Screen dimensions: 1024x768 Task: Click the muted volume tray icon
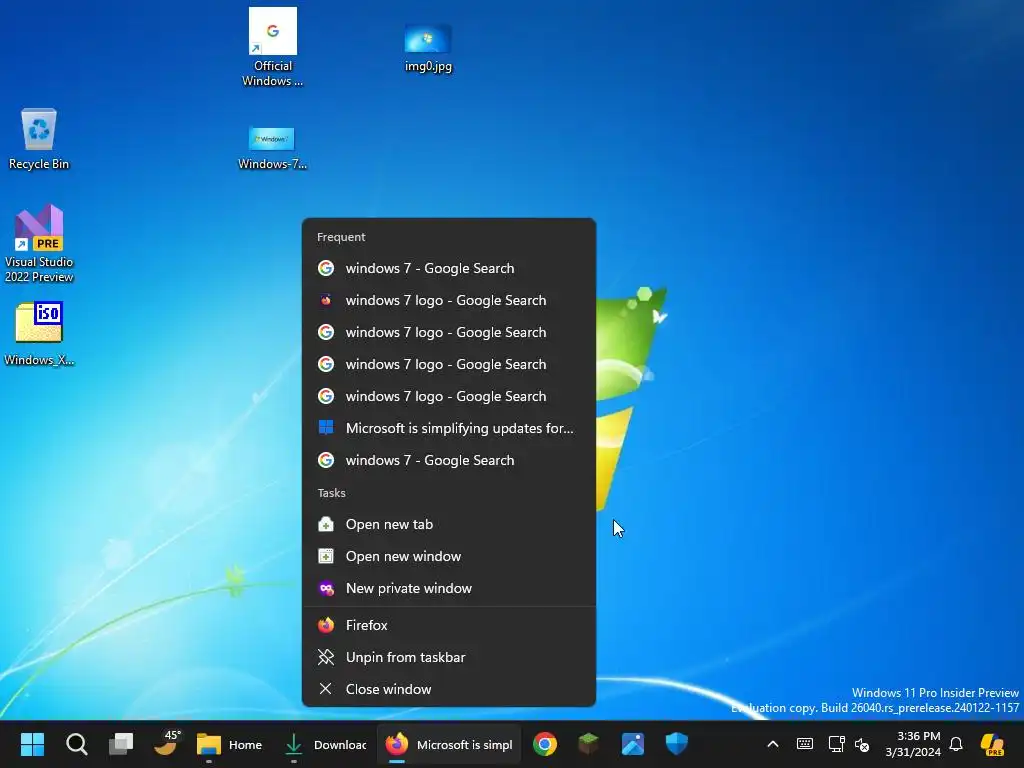(x=862, y=744)
